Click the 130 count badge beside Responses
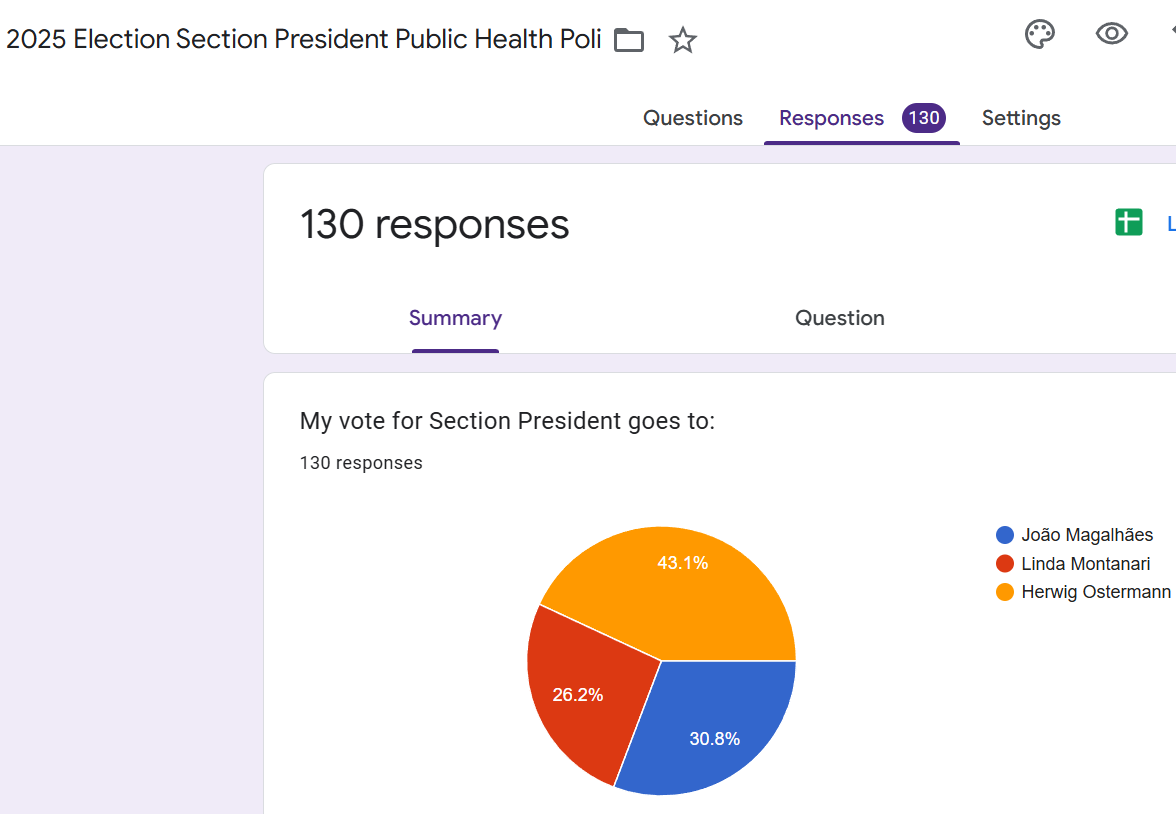The image size is (1176, 814). point(924,118)
